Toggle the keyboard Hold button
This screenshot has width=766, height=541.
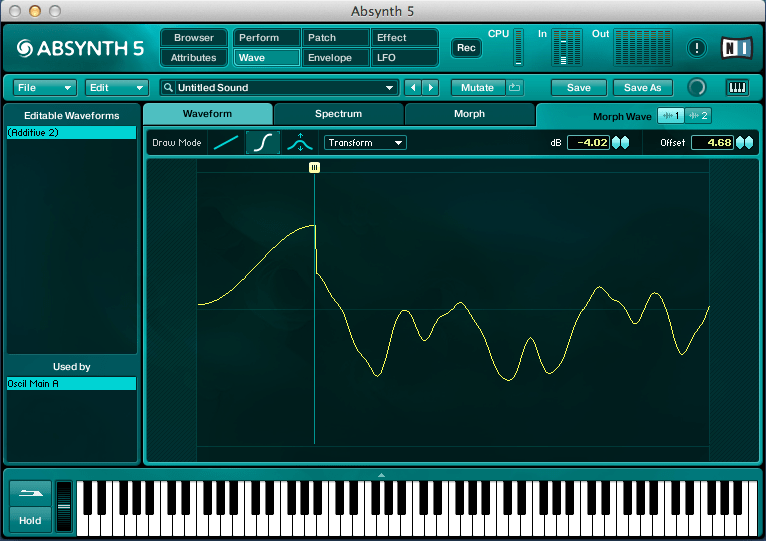(x=30, y=520)
